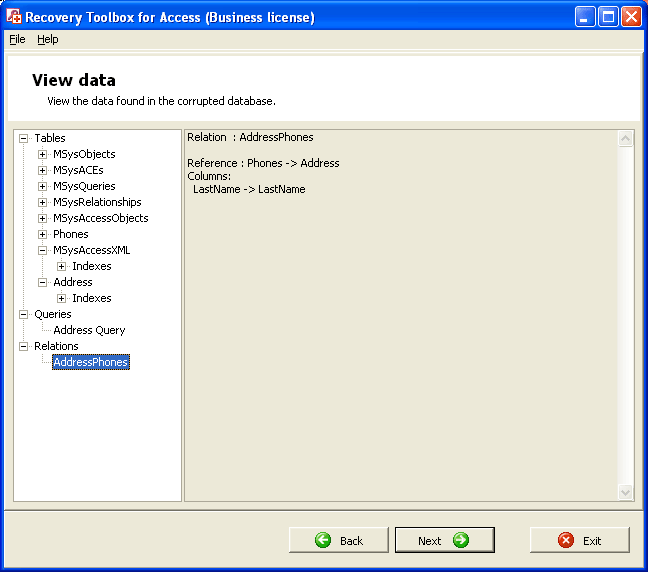Click the green Back arrow icon
The image size is (648, 572).
point(323,540)
